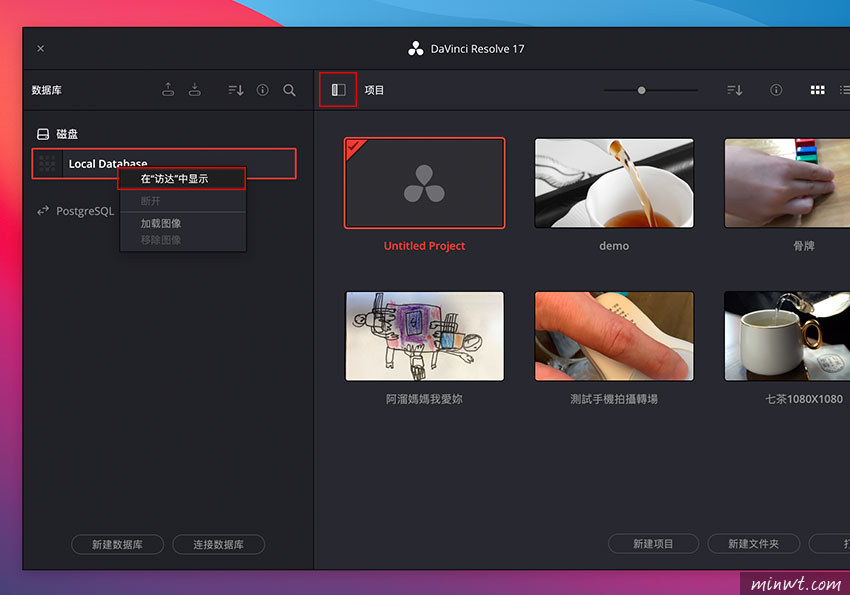Click the database restore (download) icon
This screenshot has height=595, width=850.
click(195, 89)
